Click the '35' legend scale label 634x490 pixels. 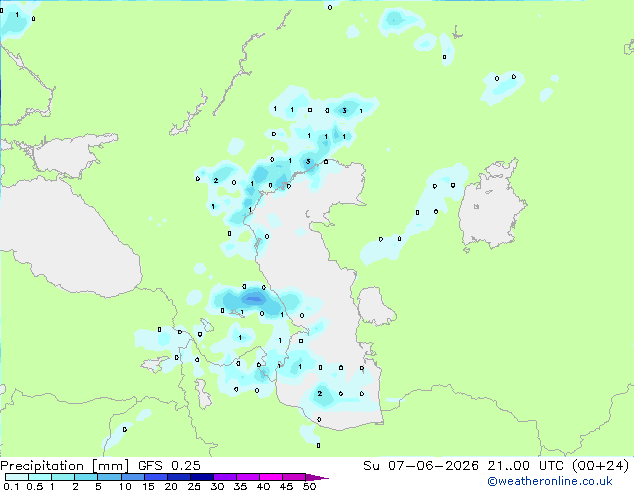pos(241,486)
